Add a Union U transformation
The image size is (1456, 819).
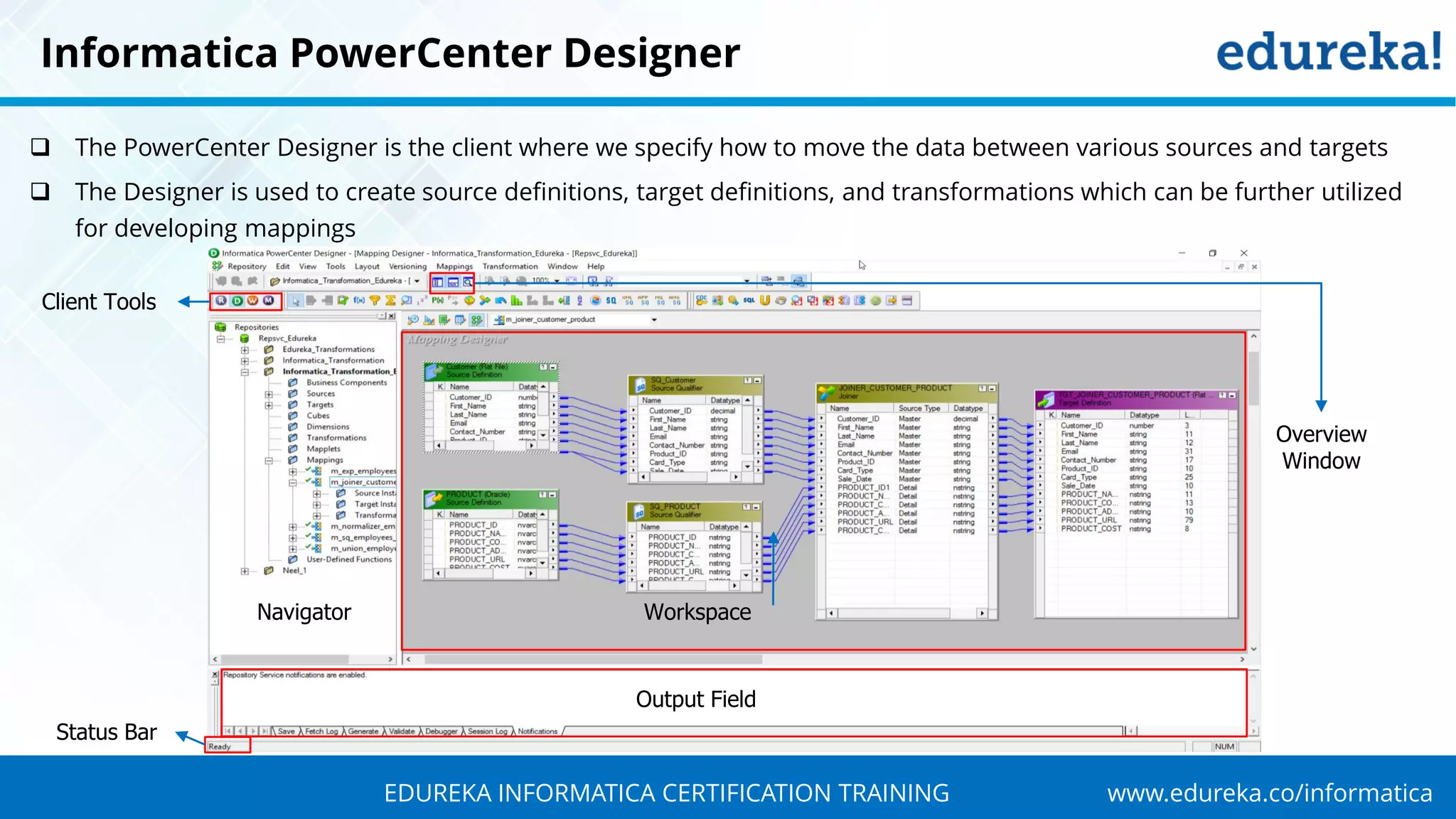click(x=764, y=301)
